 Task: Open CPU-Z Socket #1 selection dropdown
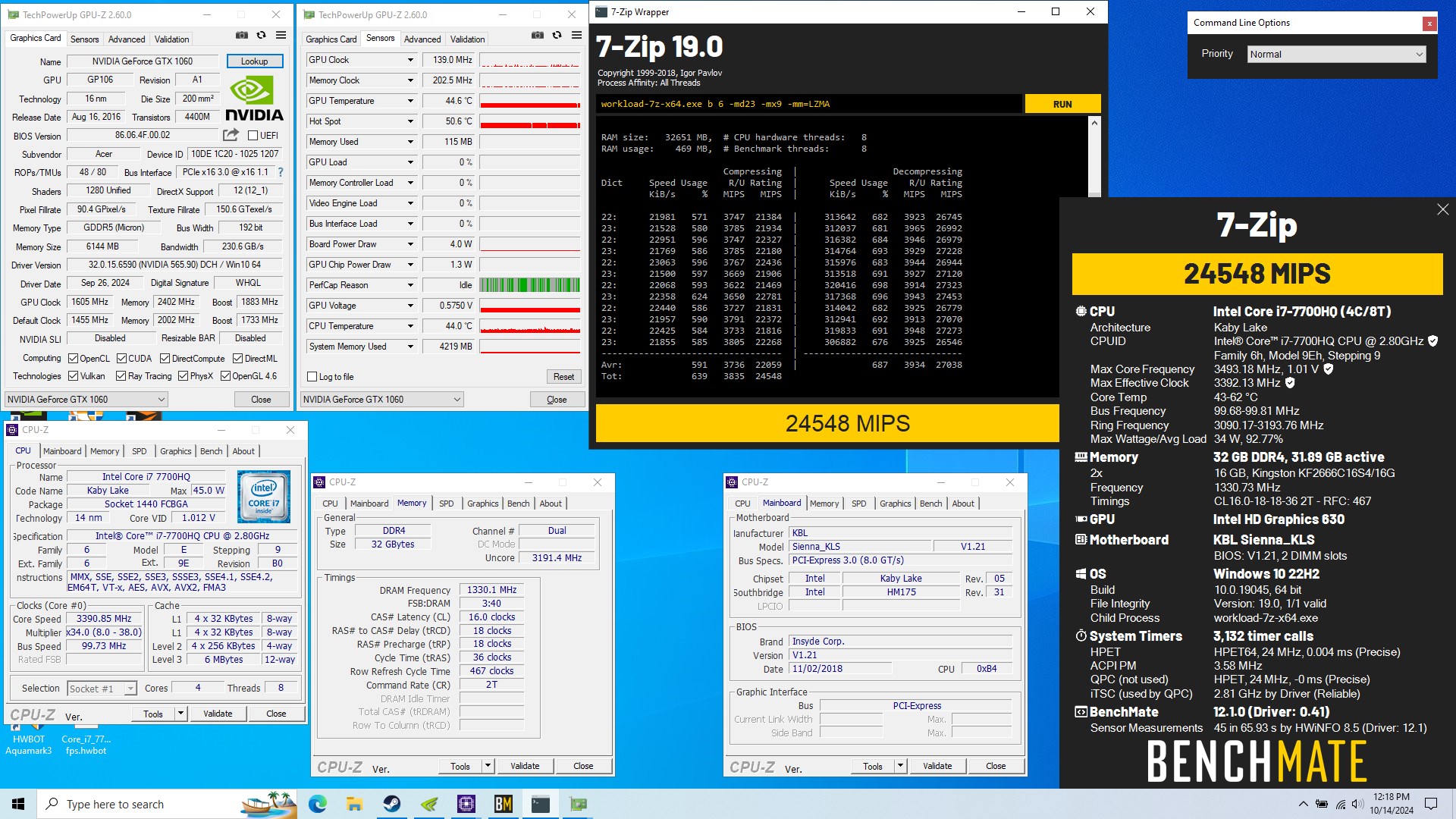pos(102,689)
